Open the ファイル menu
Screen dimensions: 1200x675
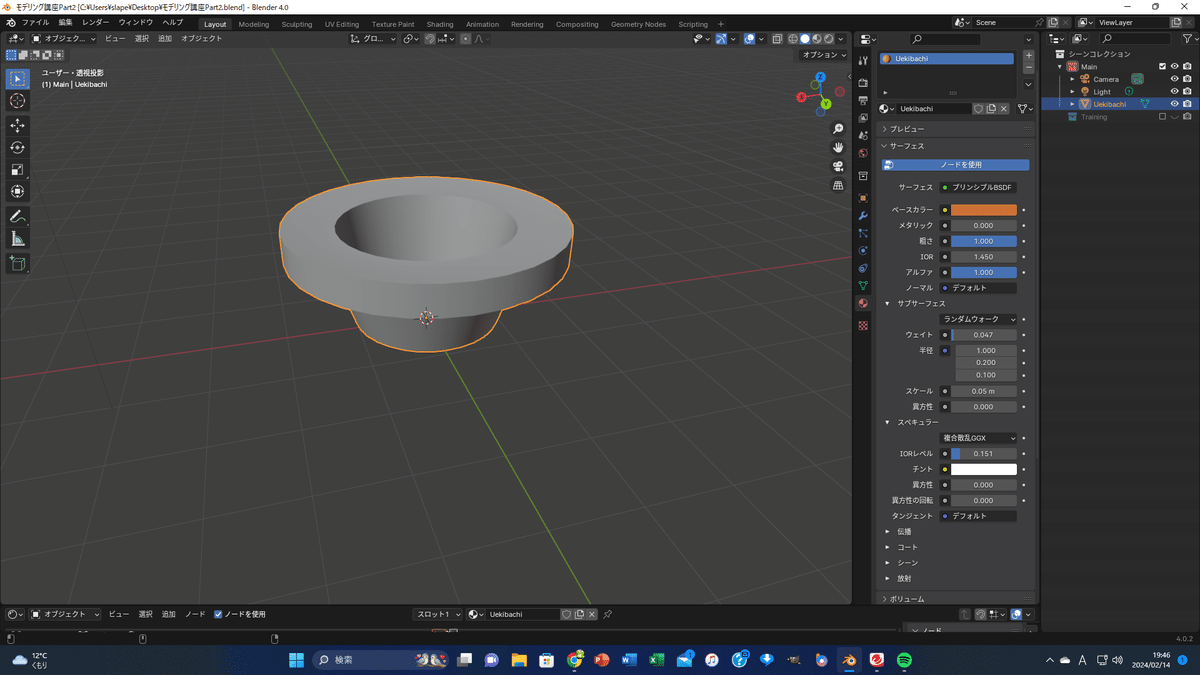[x=35, y=22]
